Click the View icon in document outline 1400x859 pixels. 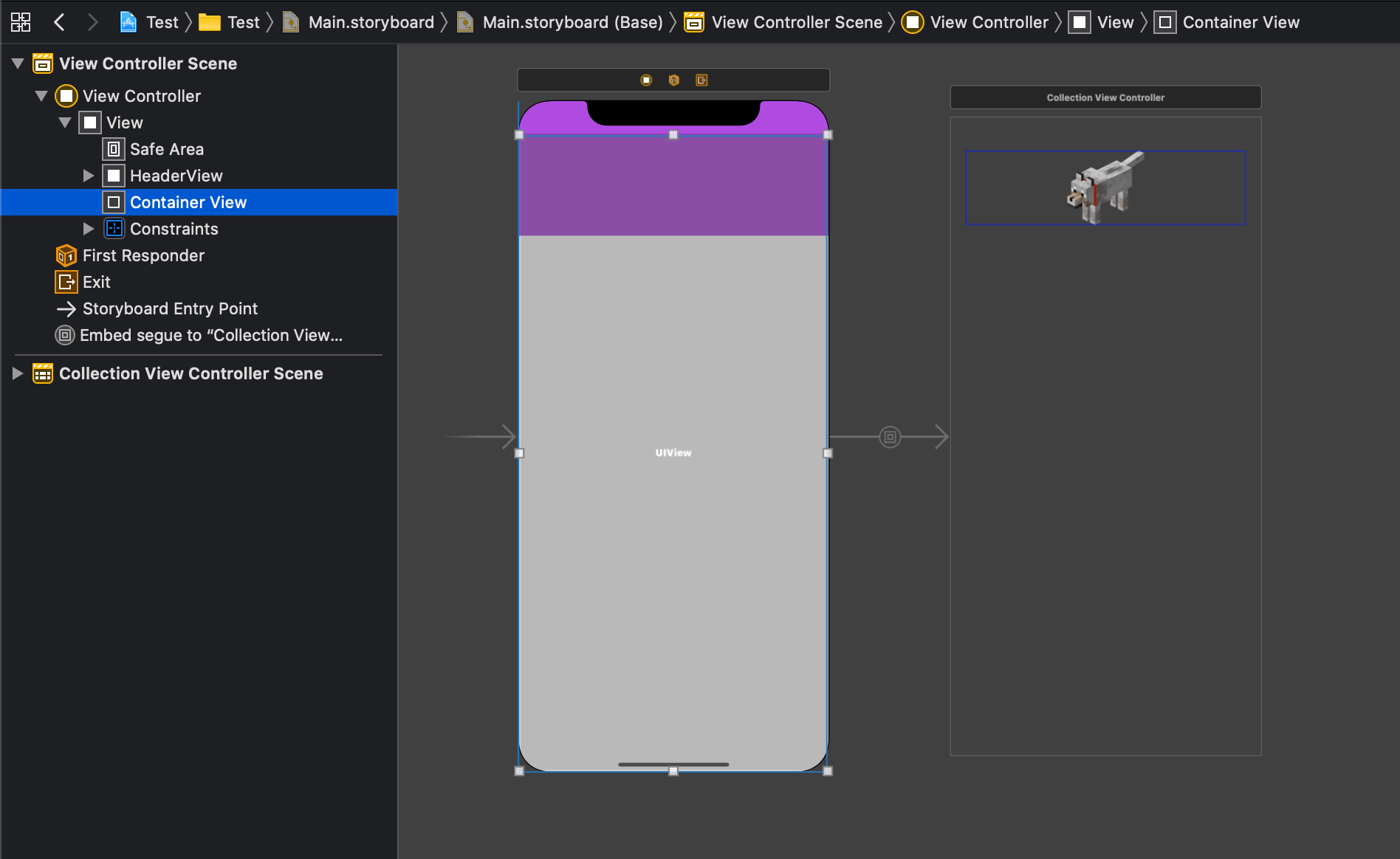pyautogui.click(x=90, y=123)
